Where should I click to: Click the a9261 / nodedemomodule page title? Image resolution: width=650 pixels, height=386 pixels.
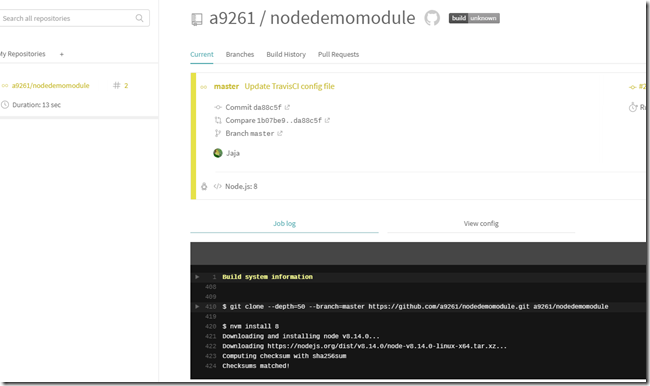pyautogui.click(x=312, y=18)
